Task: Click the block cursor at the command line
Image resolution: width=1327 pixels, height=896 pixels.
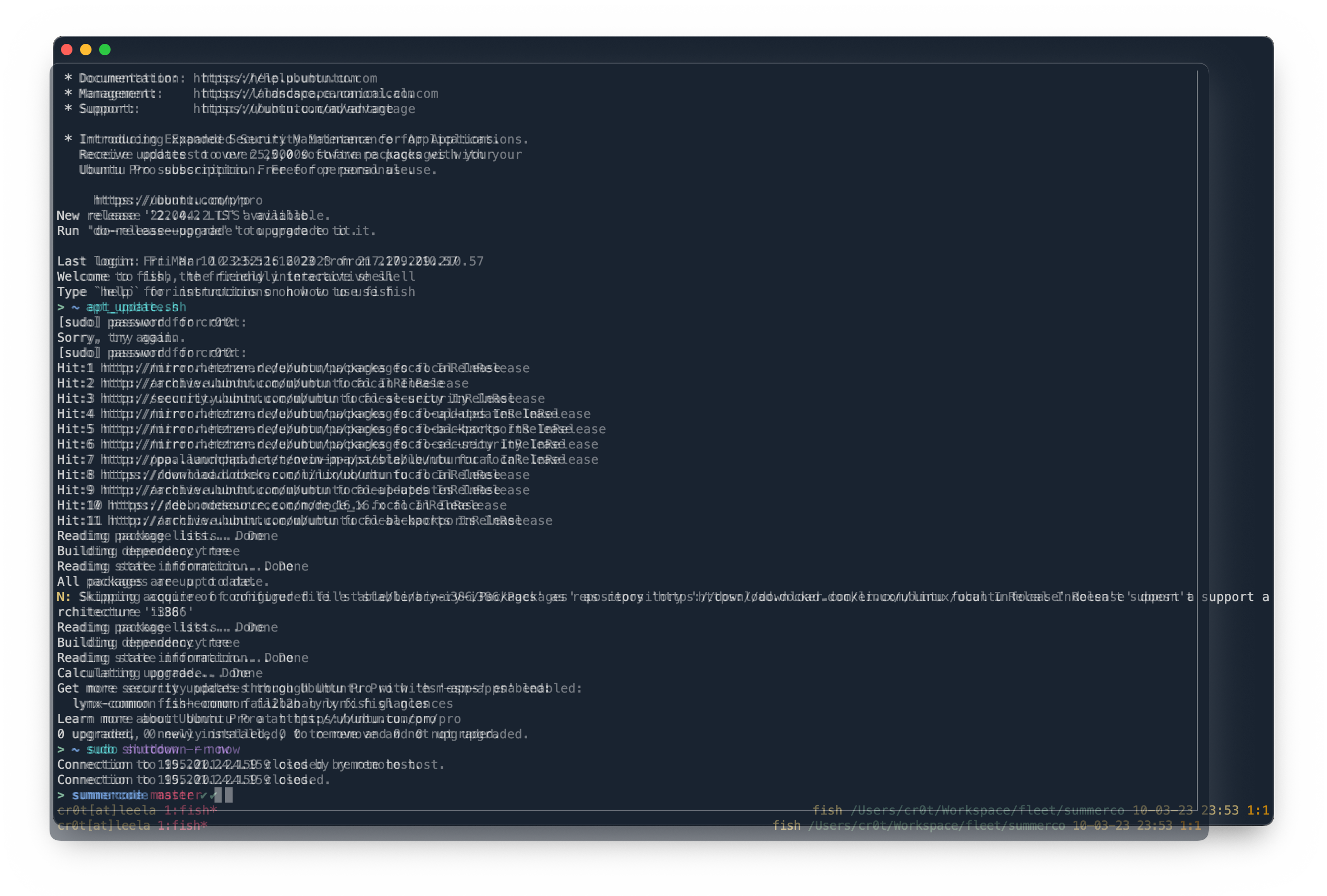Action: point(225,794)
